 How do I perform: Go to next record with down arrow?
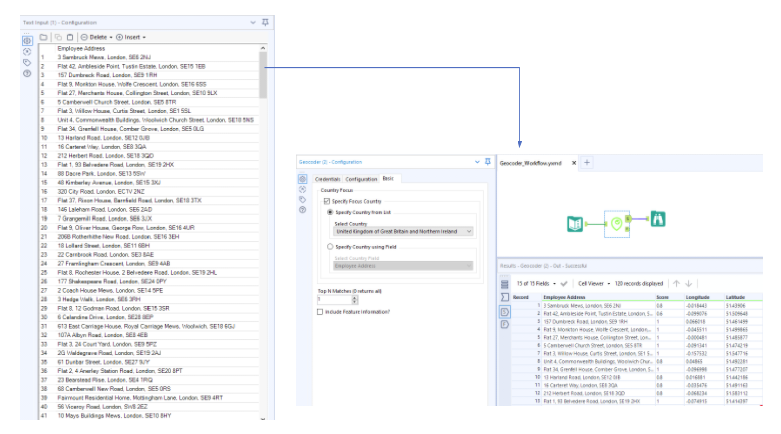pos(688,284)
